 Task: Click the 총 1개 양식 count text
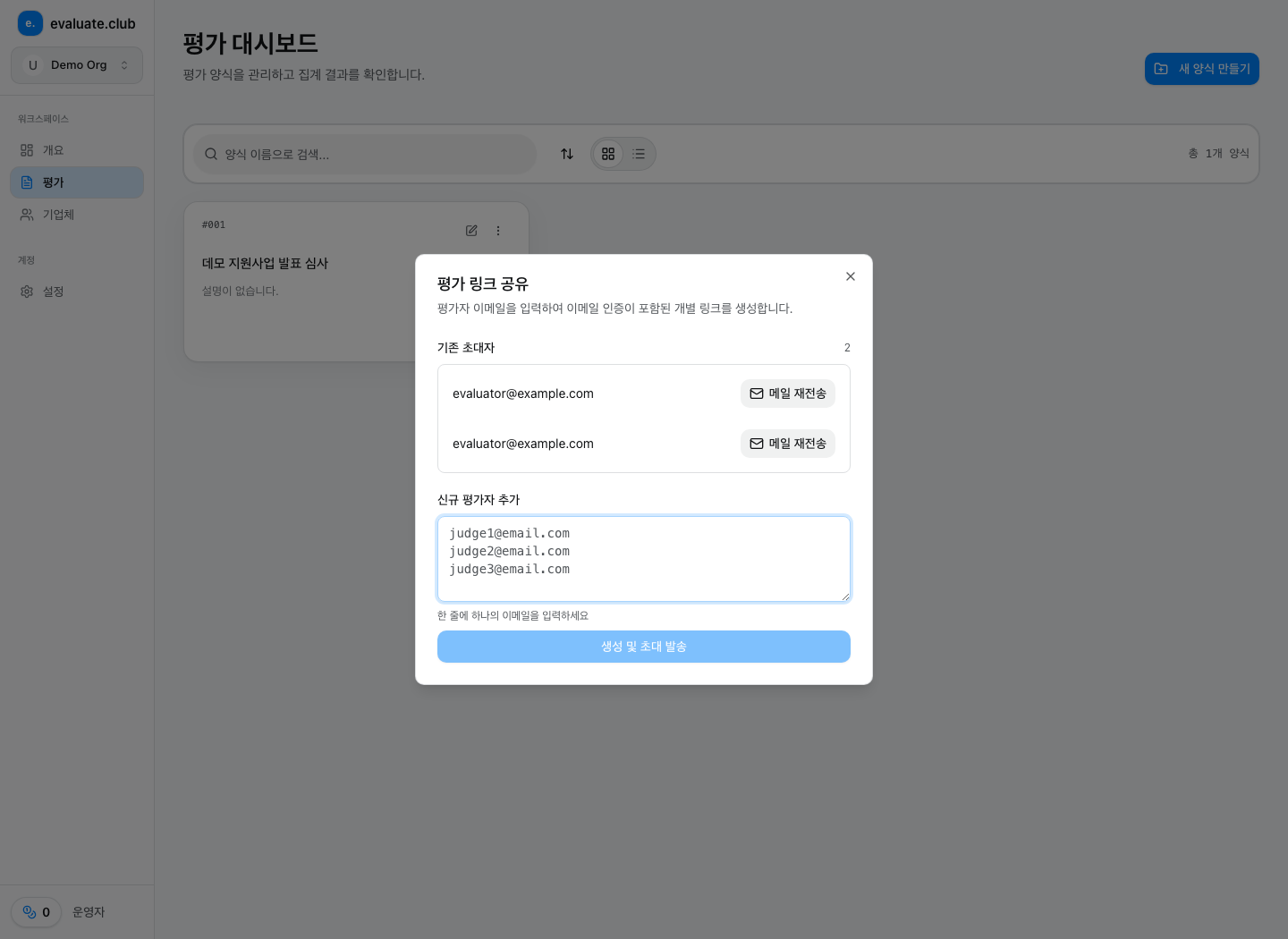point(1218,154)
